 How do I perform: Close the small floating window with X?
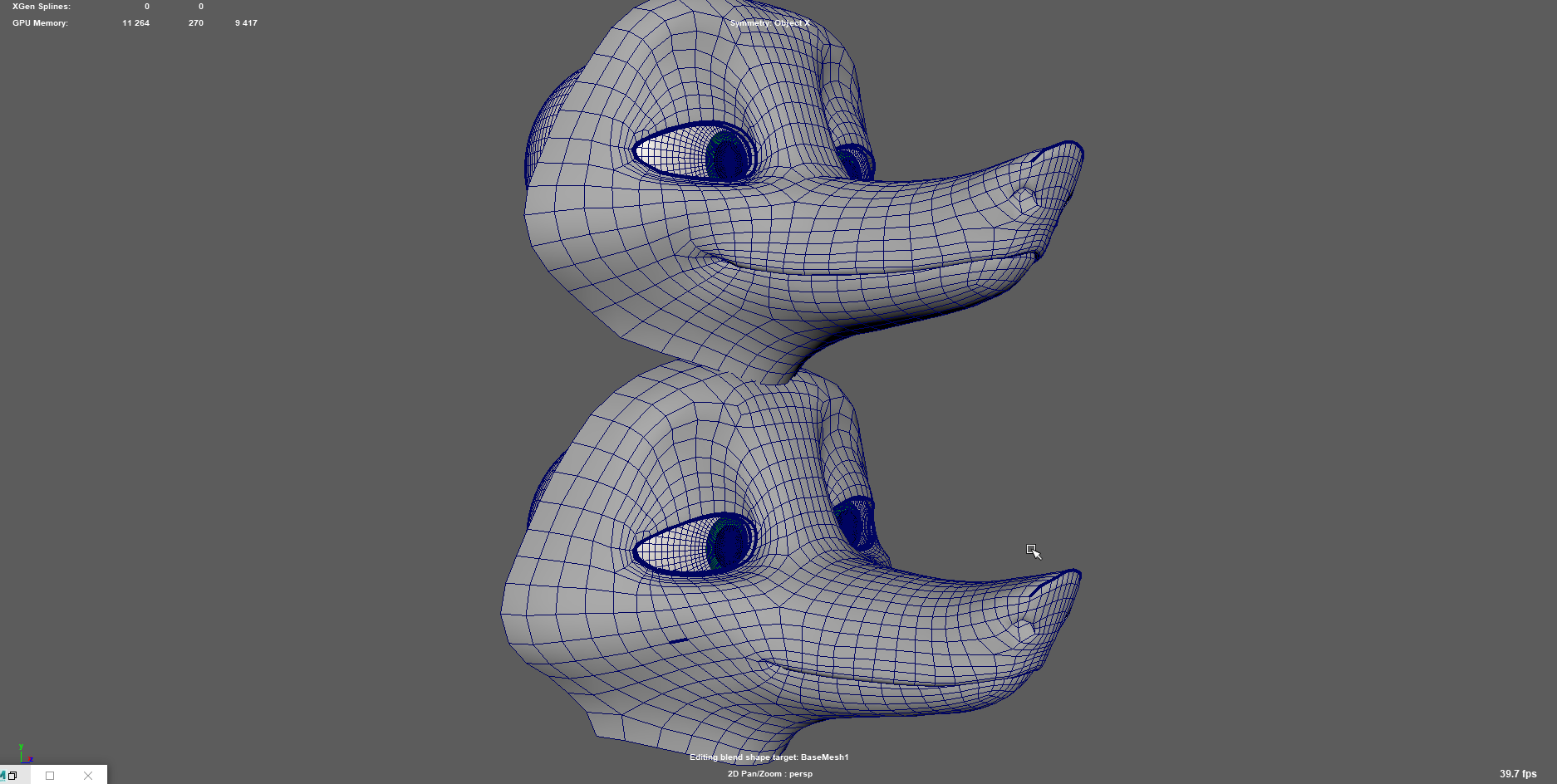[88, 776]
